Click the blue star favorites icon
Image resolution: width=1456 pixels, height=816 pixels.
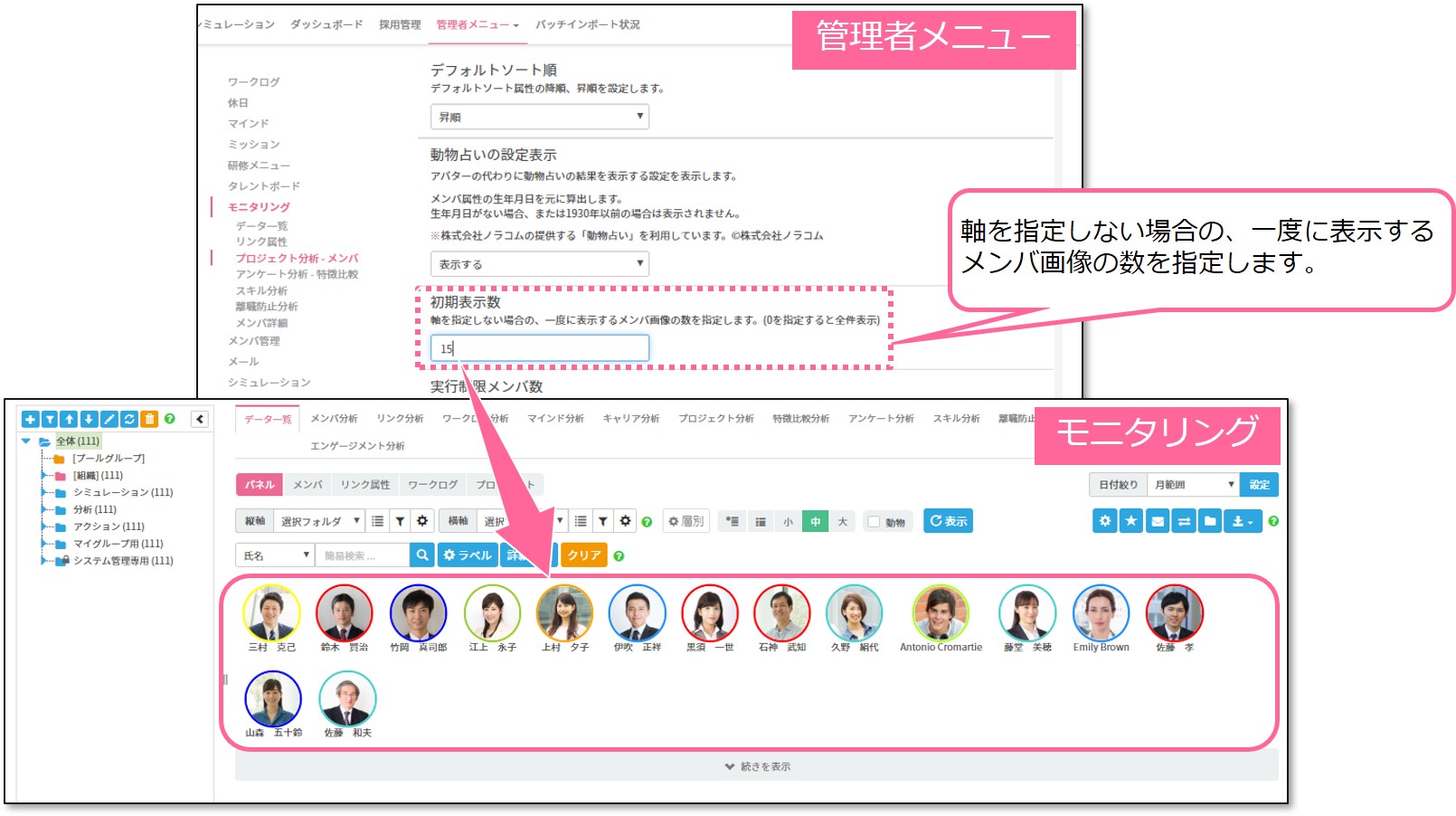coord(1130,521)
